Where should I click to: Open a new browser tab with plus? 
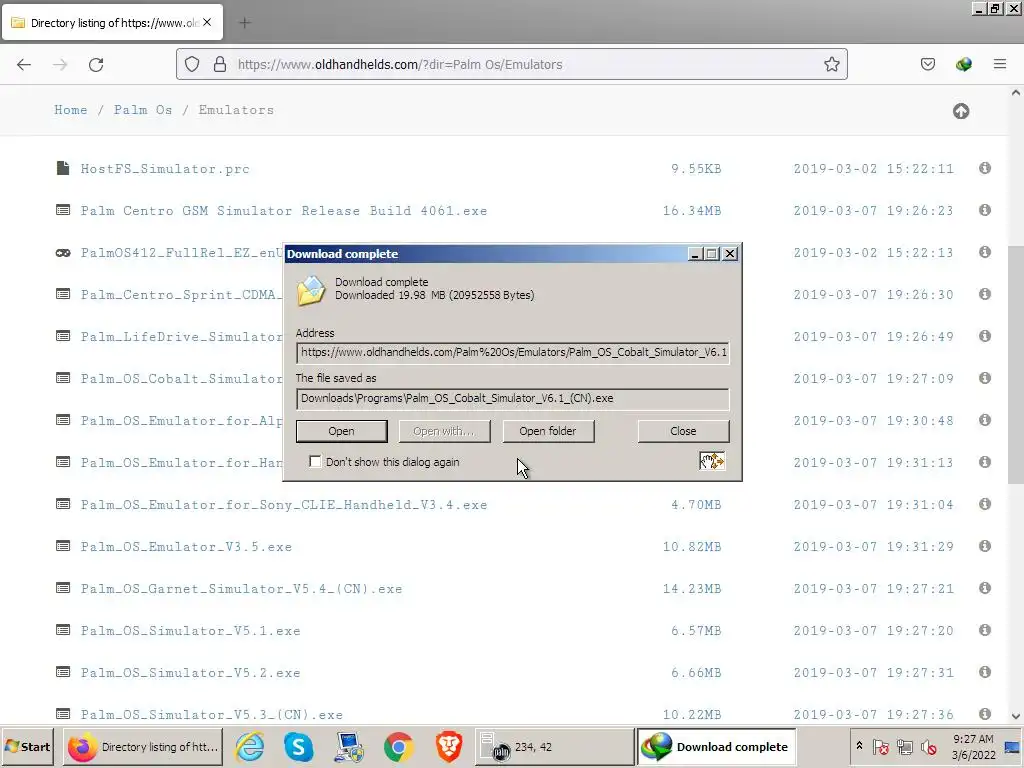click(245, 23)
